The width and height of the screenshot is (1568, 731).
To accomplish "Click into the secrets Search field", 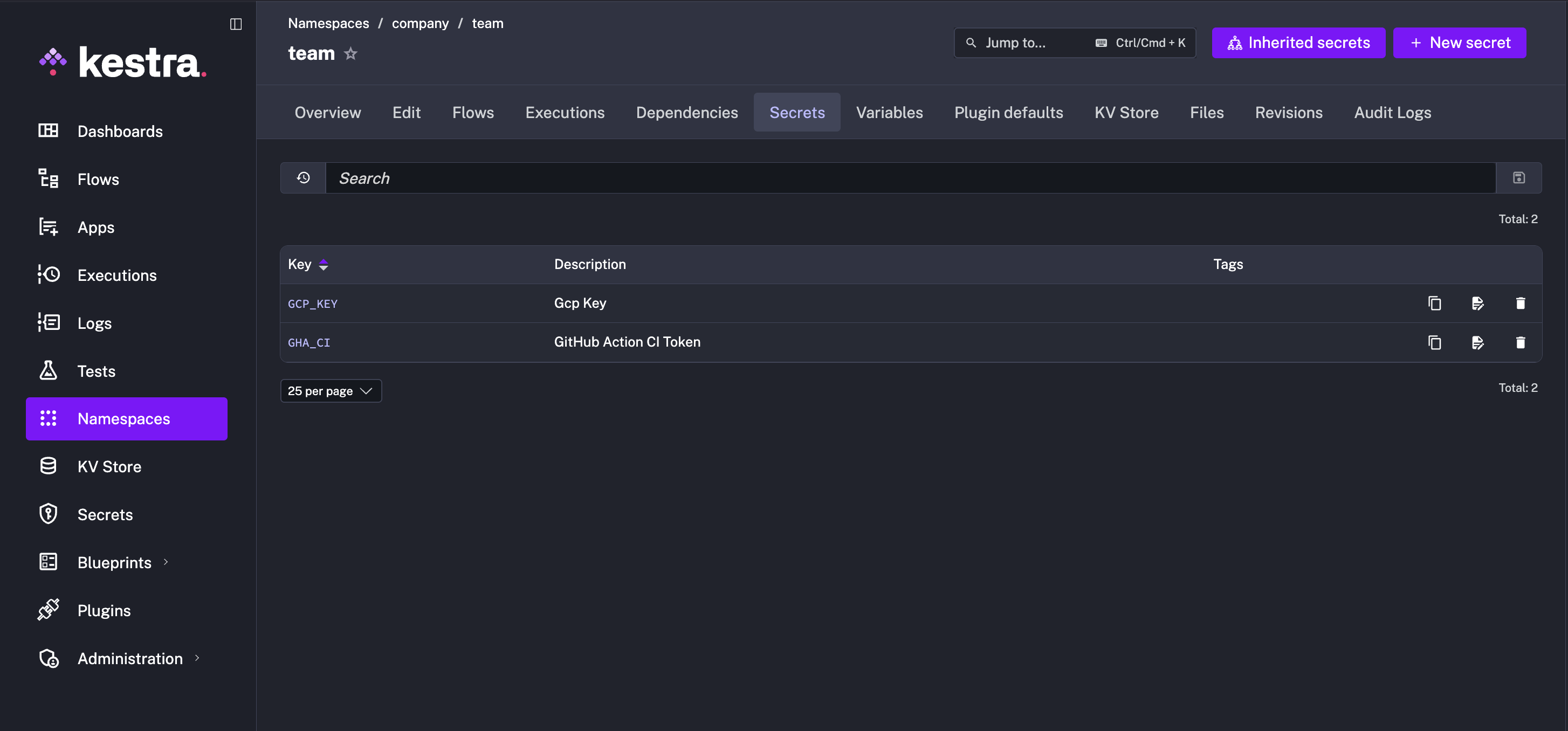I will tap(910, 178).
